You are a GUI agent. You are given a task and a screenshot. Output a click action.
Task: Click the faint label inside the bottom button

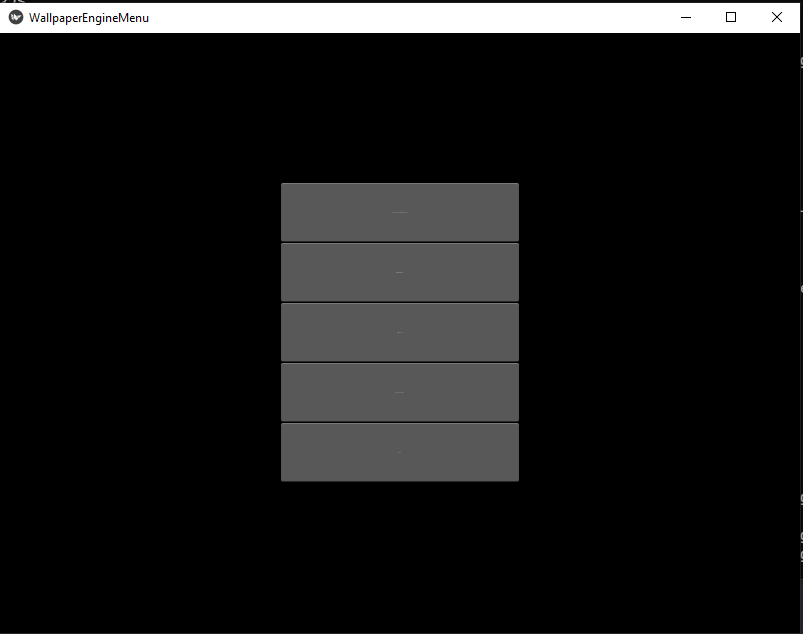pyautogui.click(x=399, y=452)
